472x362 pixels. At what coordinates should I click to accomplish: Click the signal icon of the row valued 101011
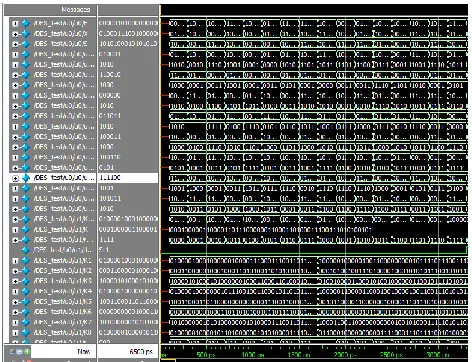point(26,199)
